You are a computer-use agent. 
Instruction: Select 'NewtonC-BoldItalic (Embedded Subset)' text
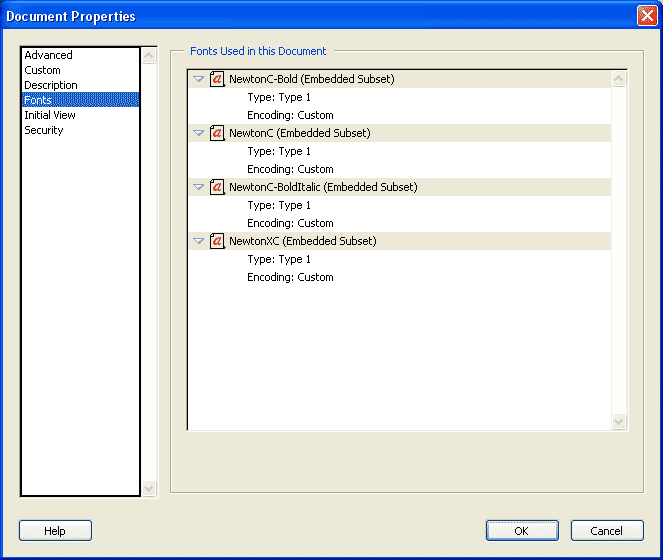point(323,187)
